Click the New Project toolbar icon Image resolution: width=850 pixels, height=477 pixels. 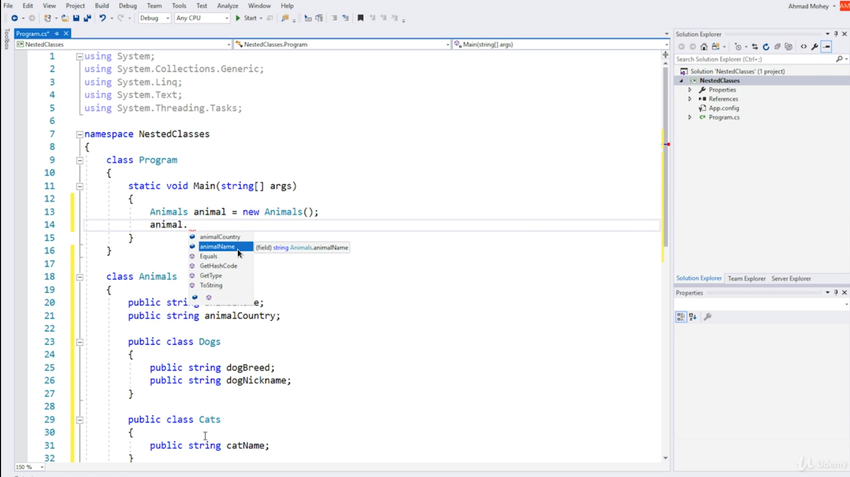[x=48, y=18]
